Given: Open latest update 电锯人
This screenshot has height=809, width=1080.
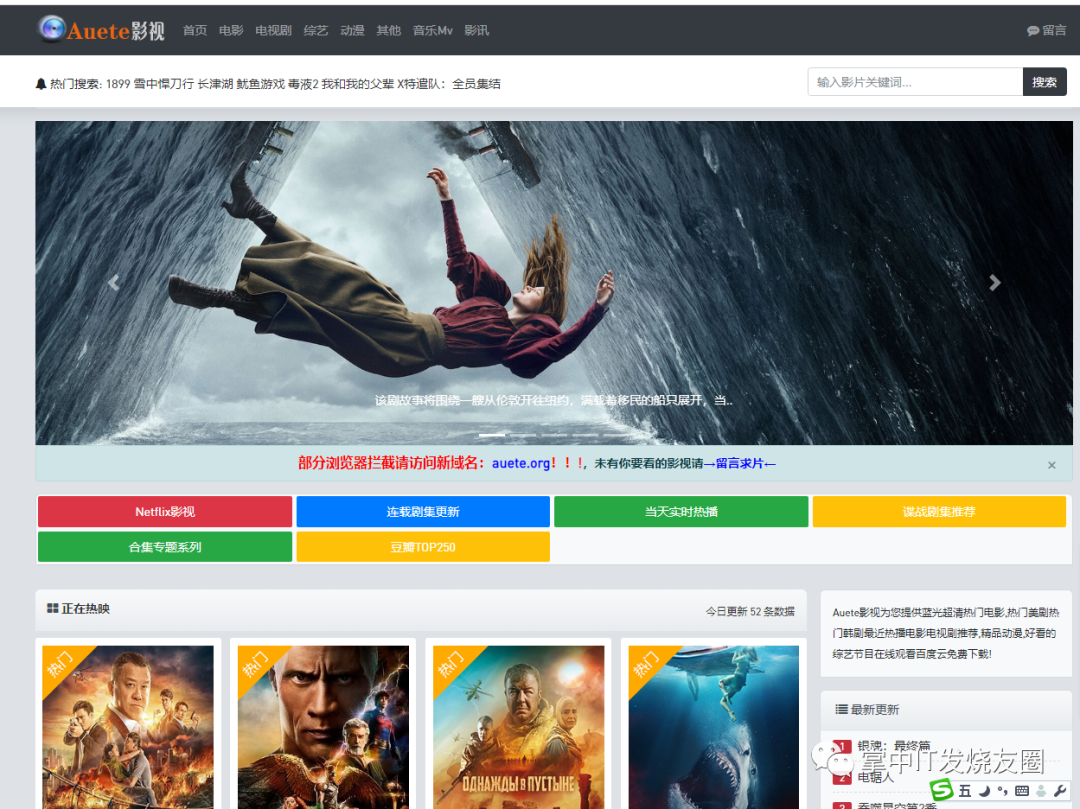Looking at the screenshot, I should 875,777.
